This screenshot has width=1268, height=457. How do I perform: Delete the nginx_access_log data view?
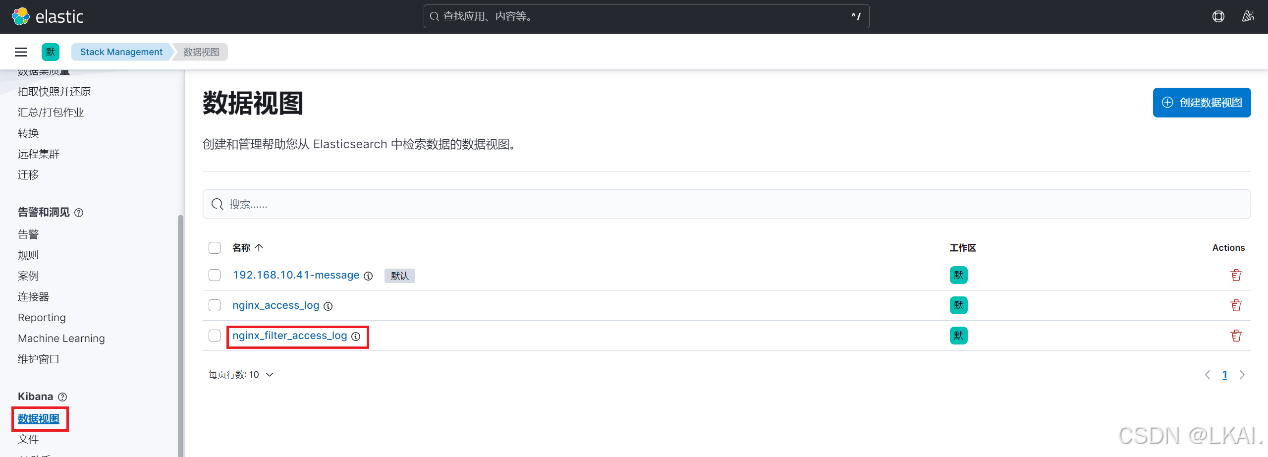coord(1236,305)
